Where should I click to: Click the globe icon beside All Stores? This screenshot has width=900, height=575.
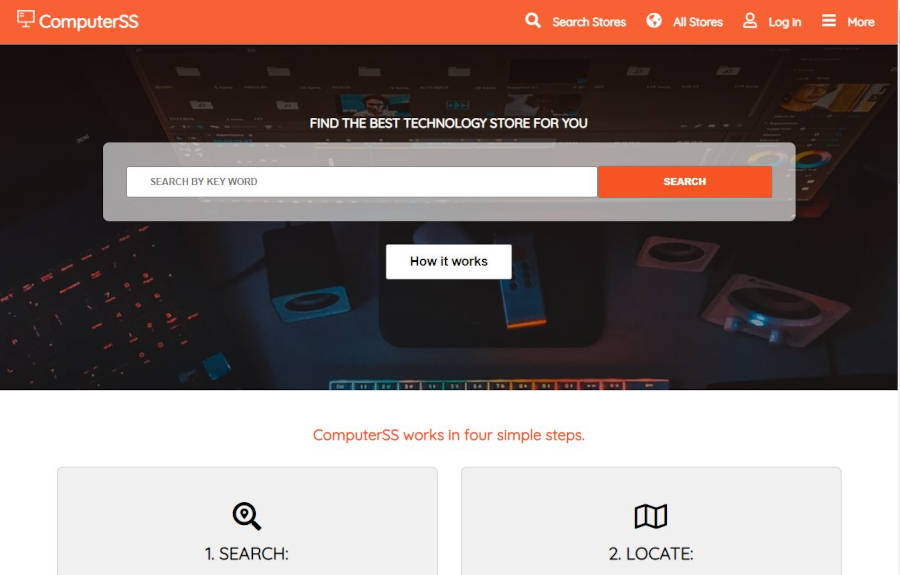click(x=654, y=21)
